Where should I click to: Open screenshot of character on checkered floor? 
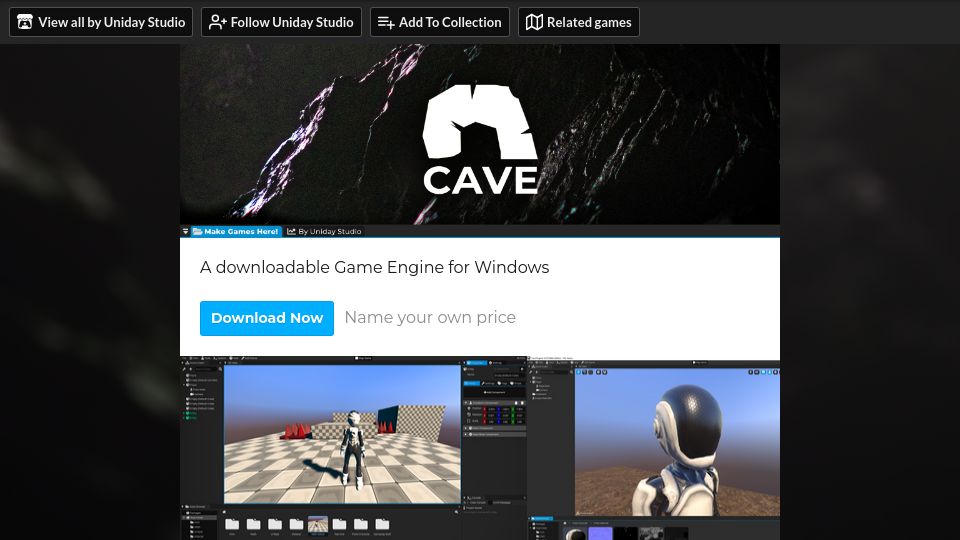pos(353,448)
